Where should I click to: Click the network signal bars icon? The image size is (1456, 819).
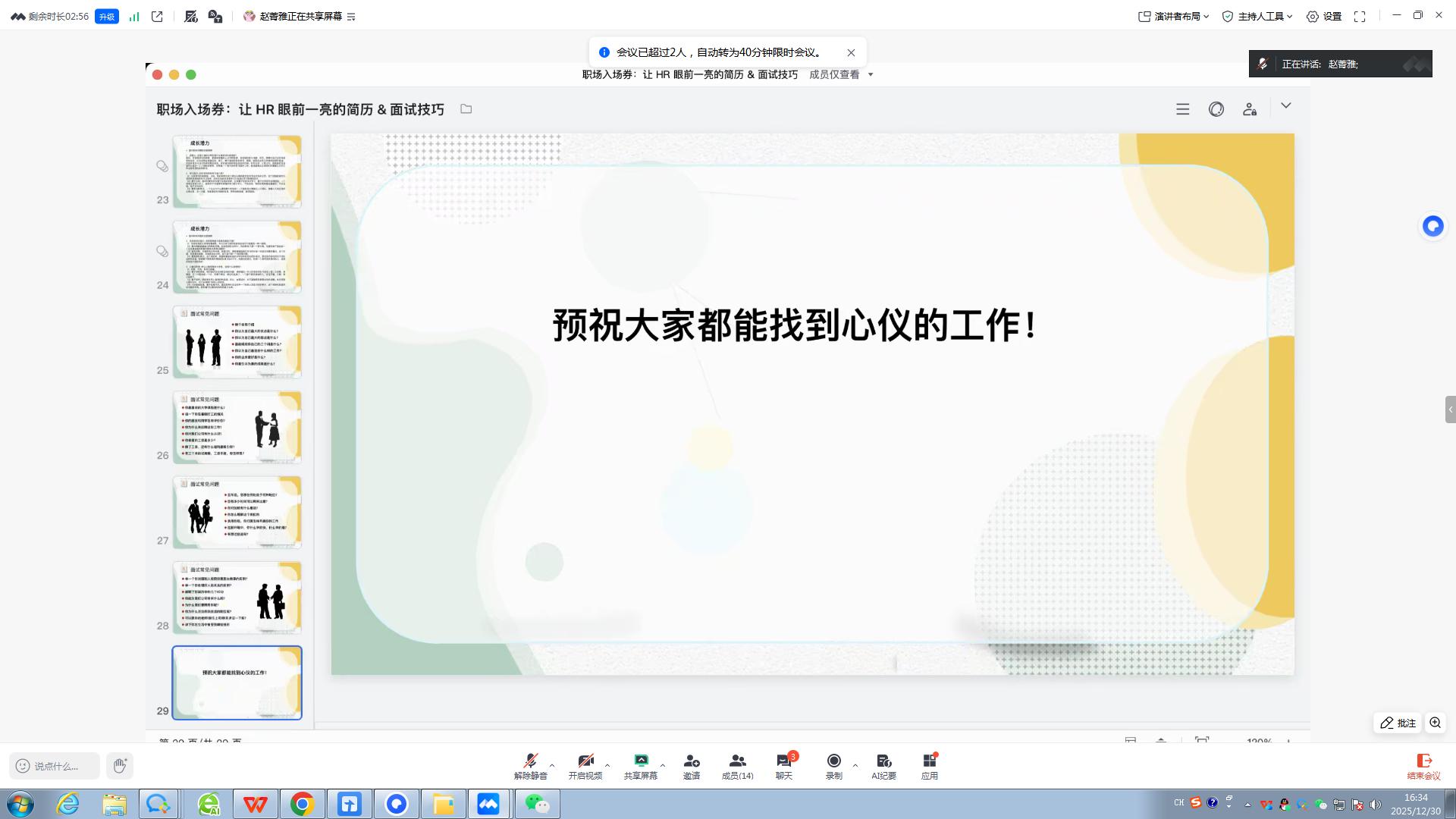pos(134,16)
